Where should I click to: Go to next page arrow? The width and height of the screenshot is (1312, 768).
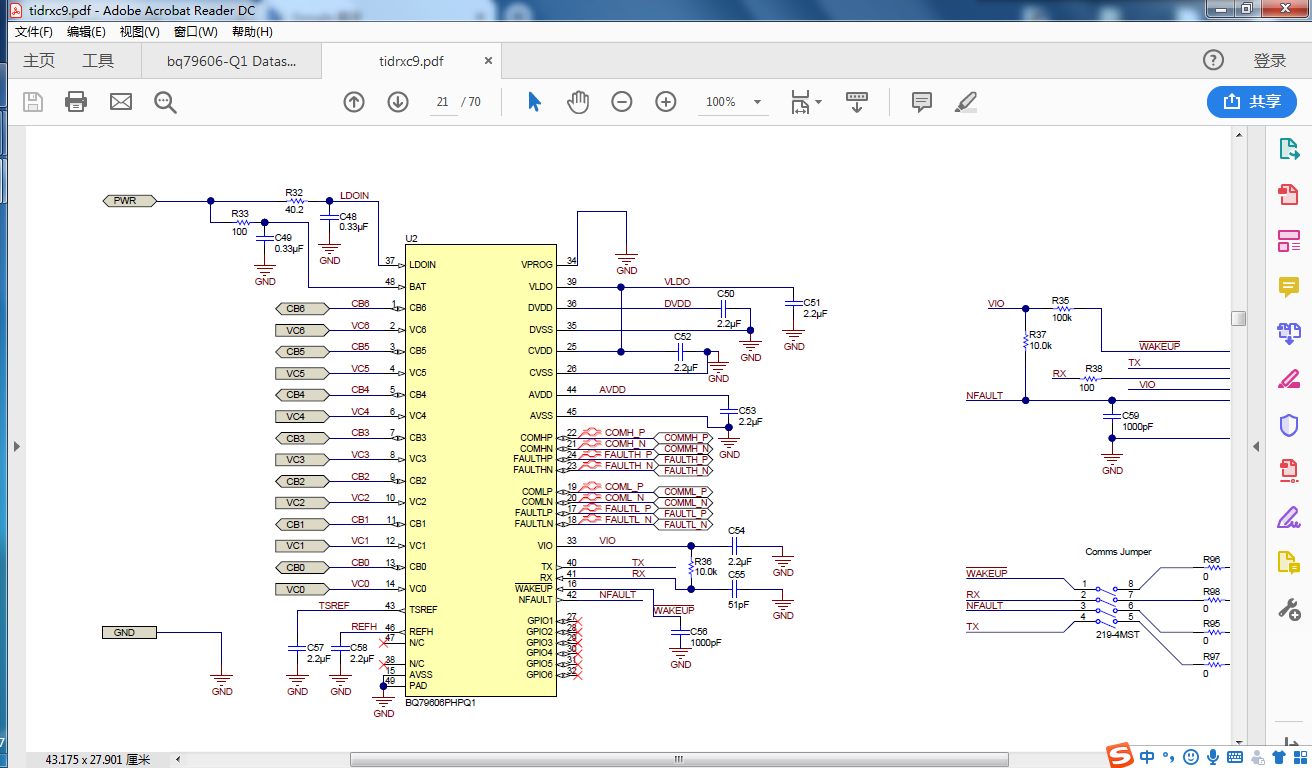coord(398,102)
